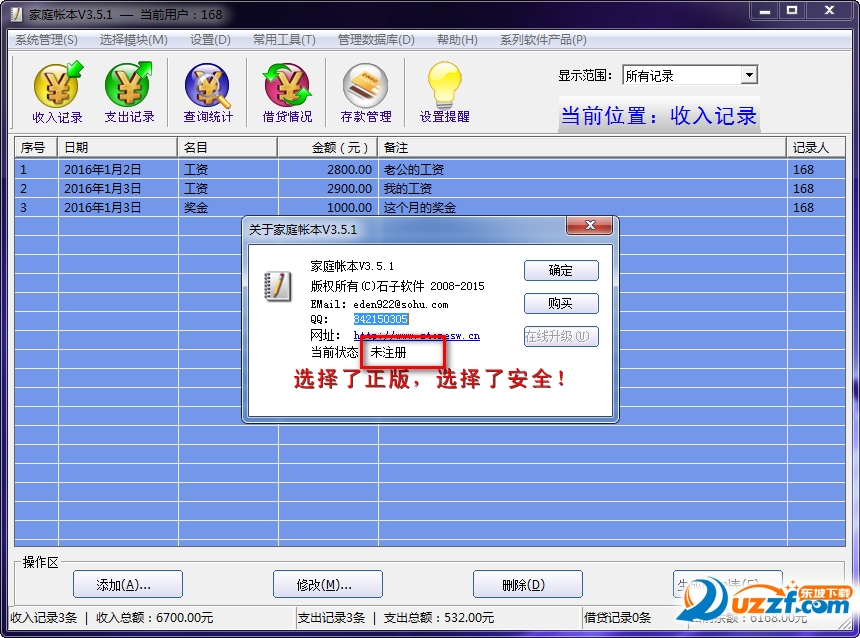
Task: Click the 借贷记录0条 status text
Action: pyautogui.click(x=617, y=618)
